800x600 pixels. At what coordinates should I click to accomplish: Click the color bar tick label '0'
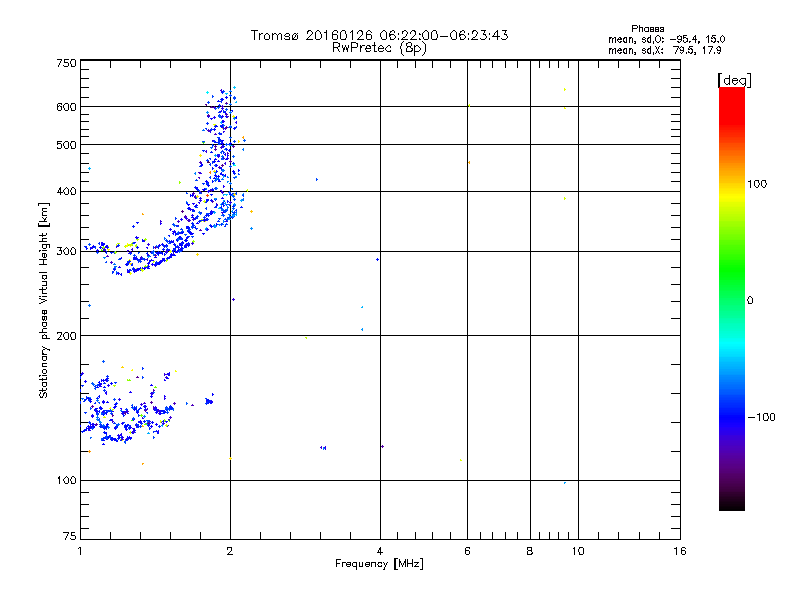(x=749, y=300)
